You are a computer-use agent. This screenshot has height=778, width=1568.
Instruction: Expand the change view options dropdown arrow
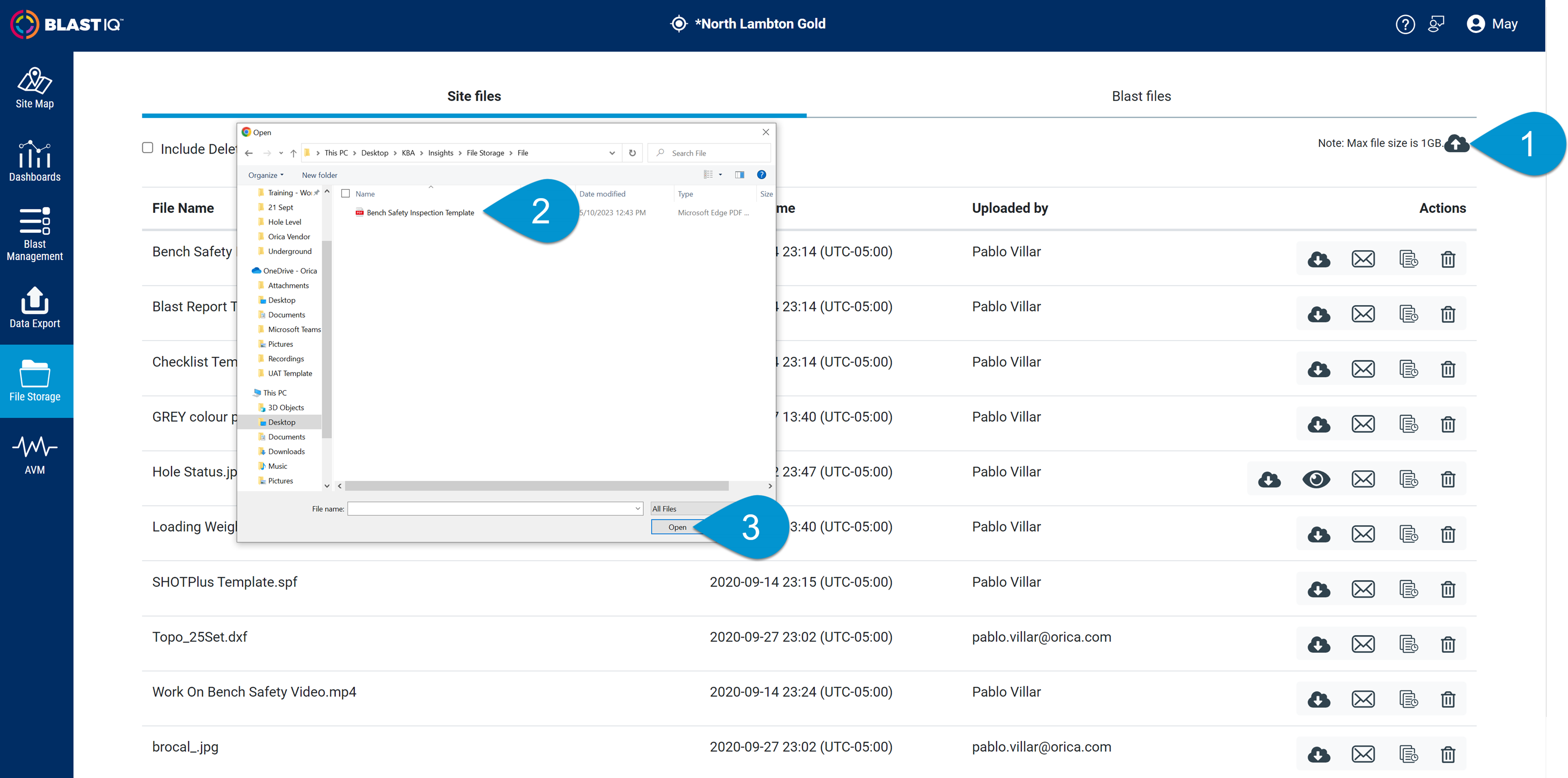point(721,175)
